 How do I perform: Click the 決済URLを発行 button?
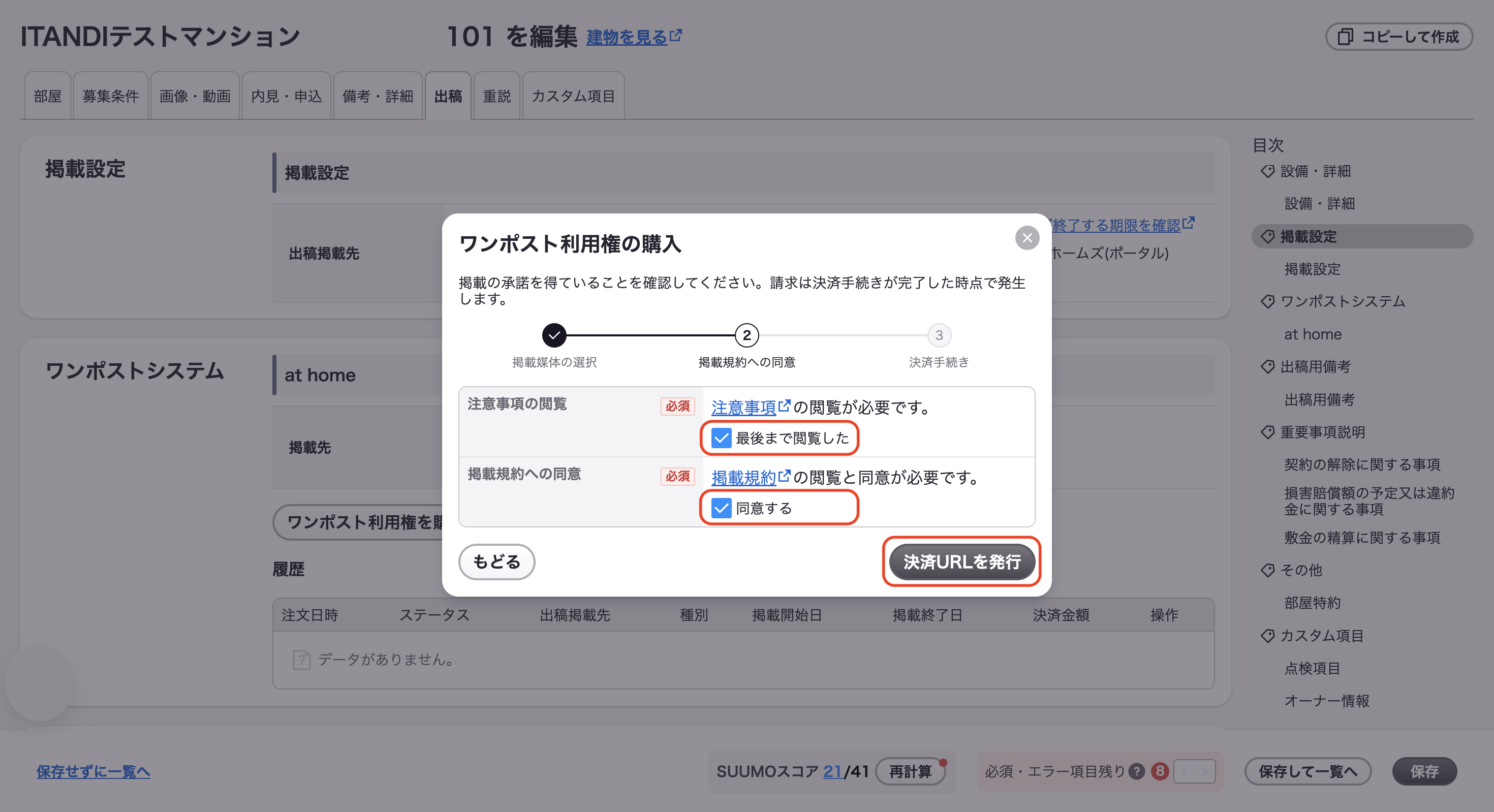point(961,561)
